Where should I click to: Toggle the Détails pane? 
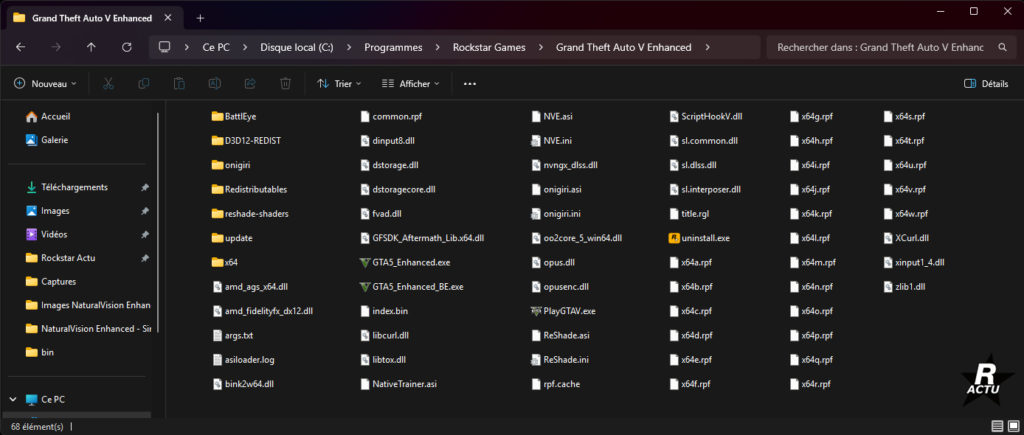click(985, 84)
